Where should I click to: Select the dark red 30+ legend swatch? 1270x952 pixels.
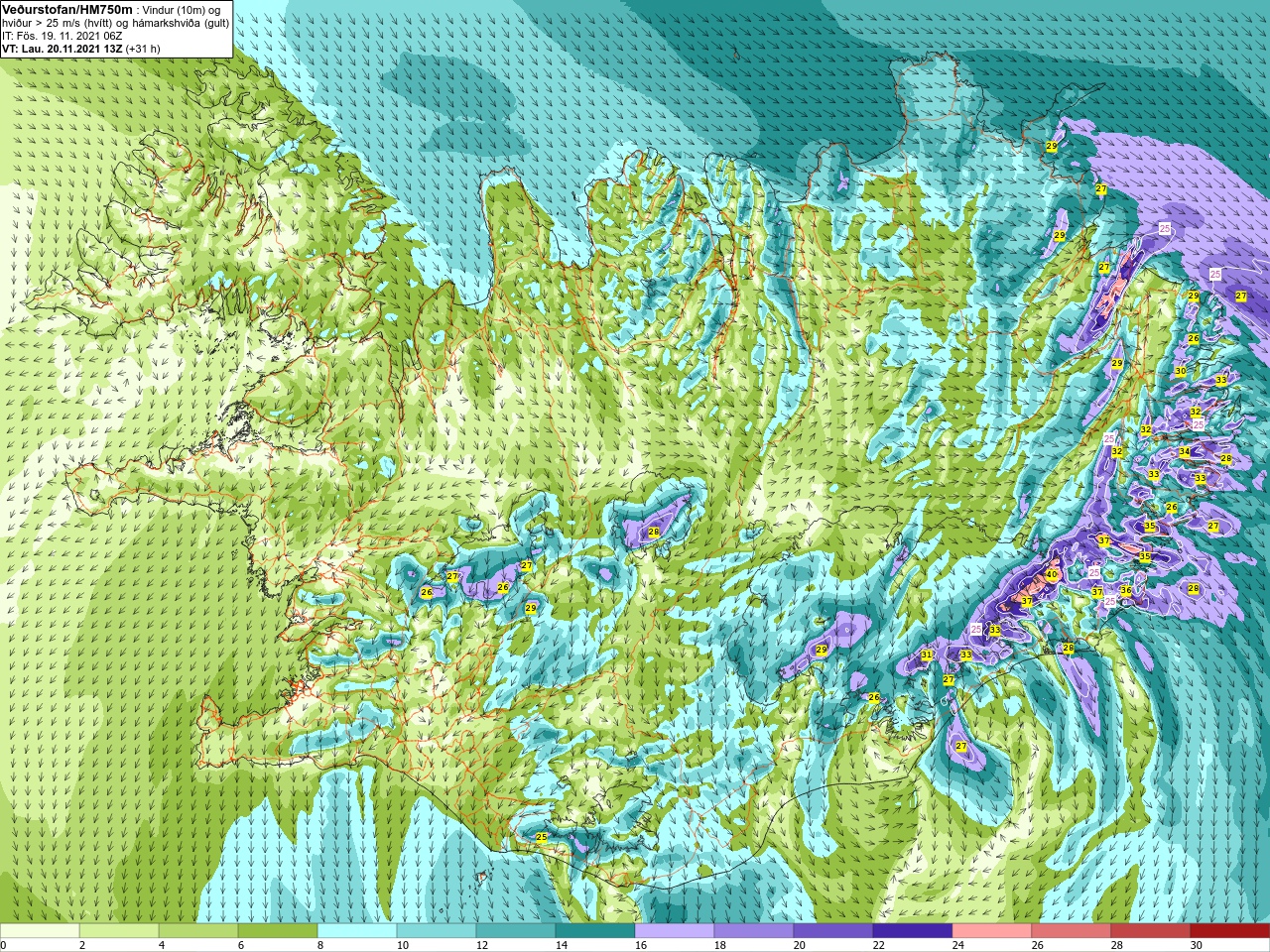coord(1230,931)
